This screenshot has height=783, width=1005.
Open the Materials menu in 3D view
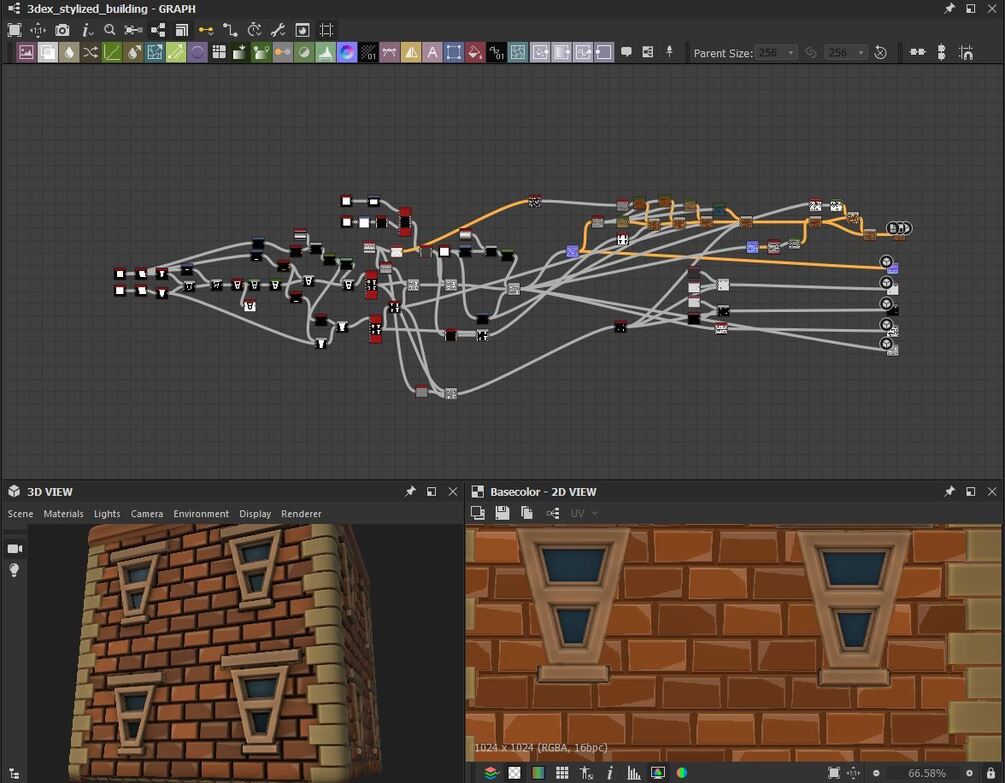click(63, 514)
